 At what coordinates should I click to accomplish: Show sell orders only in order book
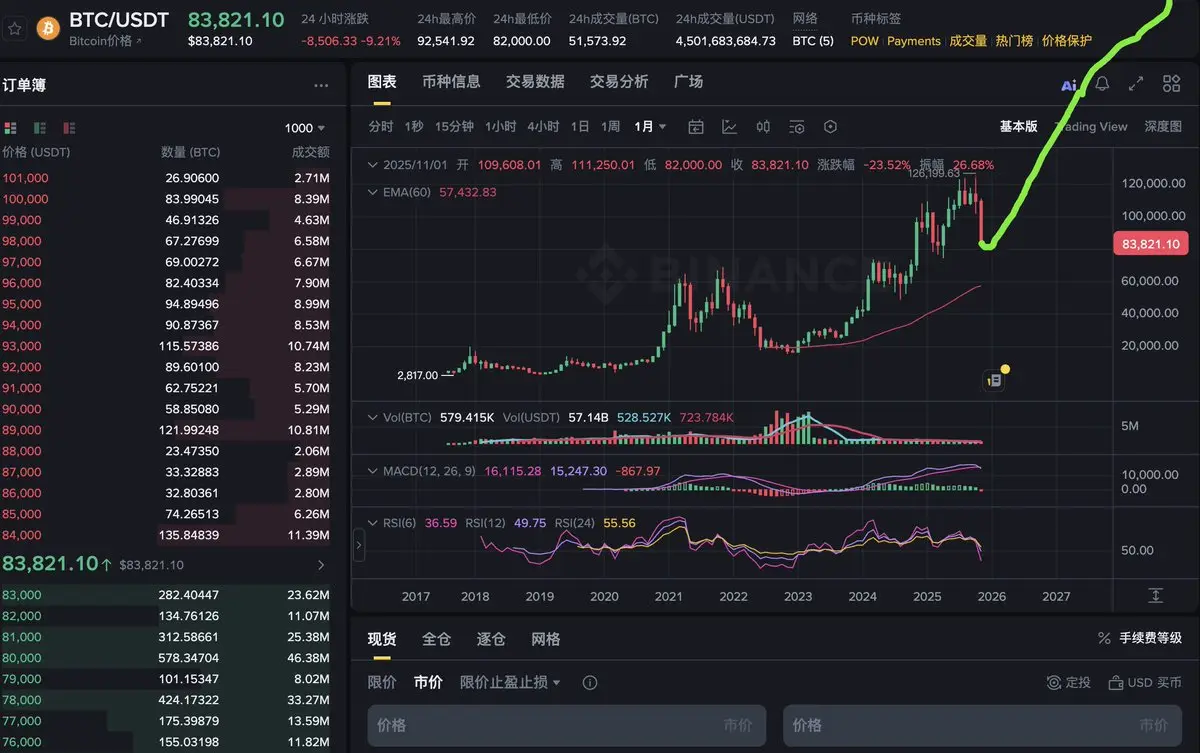point(69,128)
